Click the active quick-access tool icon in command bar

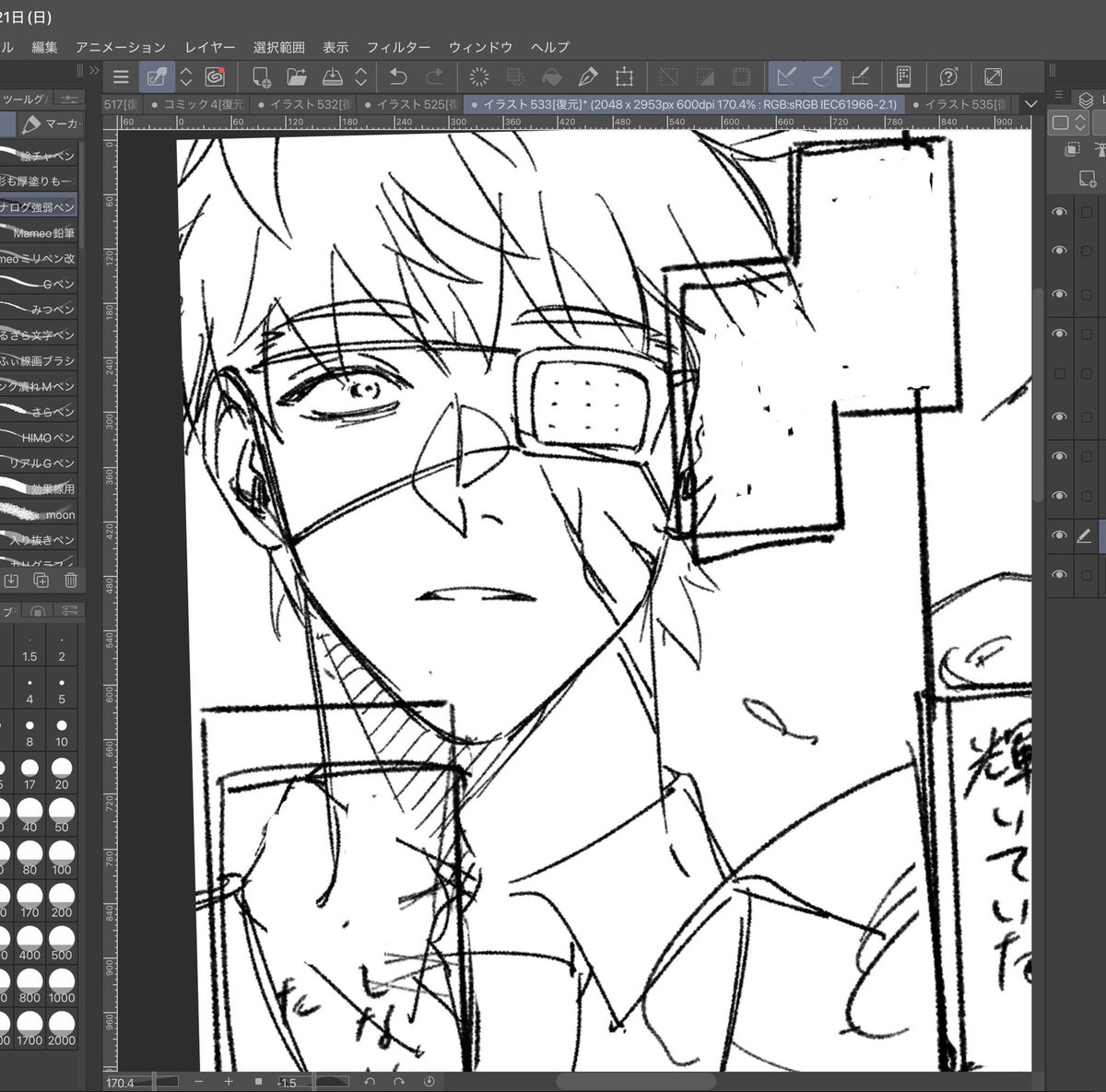158,77
